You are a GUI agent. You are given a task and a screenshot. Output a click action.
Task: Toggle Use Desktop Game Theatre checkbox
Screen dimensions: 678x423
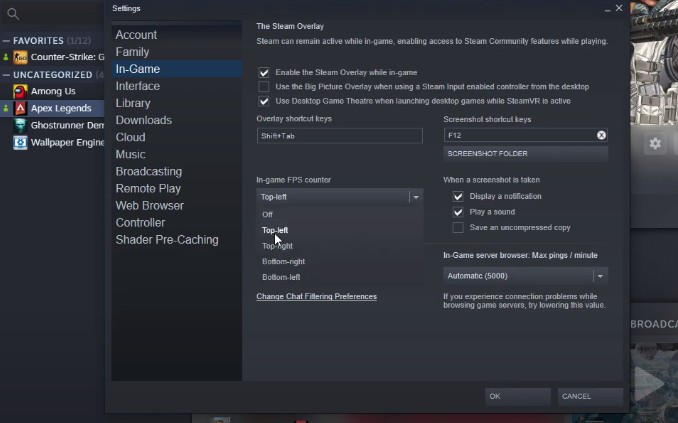click(264, 101)
